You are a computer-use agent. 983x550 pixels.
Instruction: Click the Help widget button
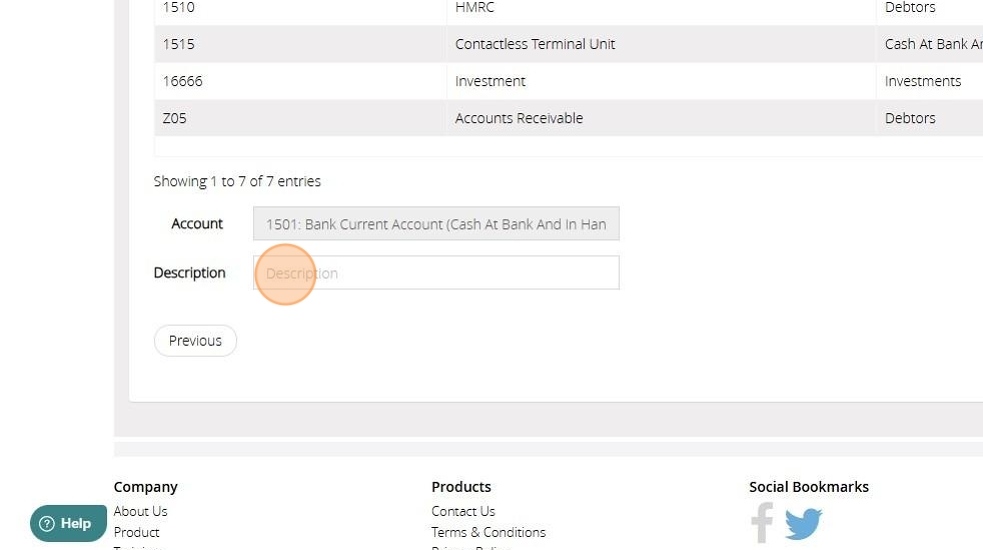[68, 523]
